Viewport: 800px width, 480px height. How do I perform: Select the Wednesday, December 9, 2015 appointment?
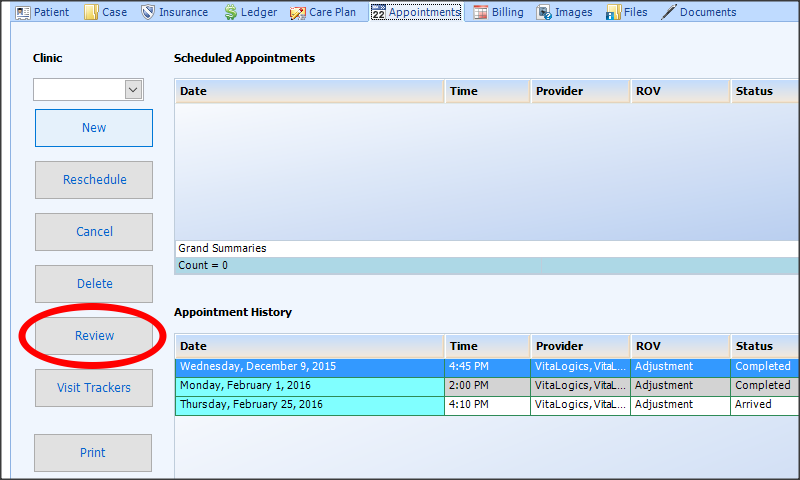[x=310, y=367]
